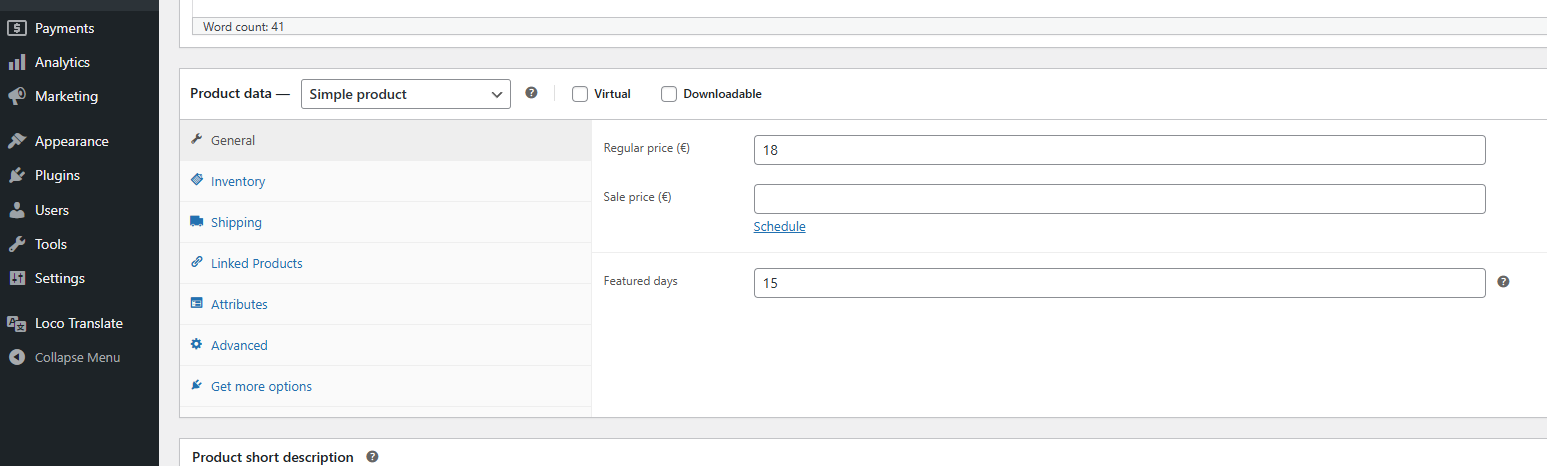
Task: Switch to the General product data tab
Action: point(385,140)
